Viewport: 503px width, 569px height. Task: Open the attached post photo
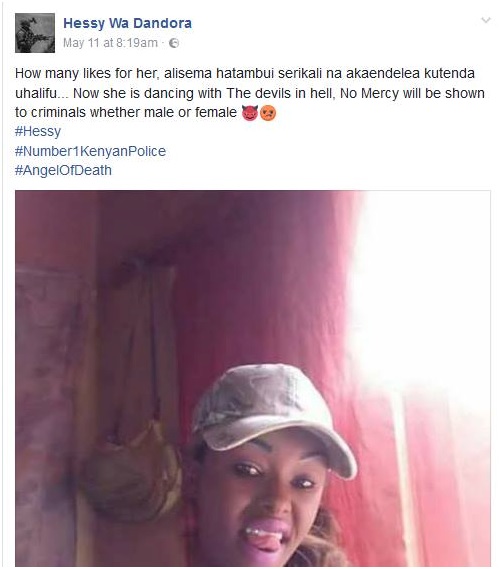[253, 378]
